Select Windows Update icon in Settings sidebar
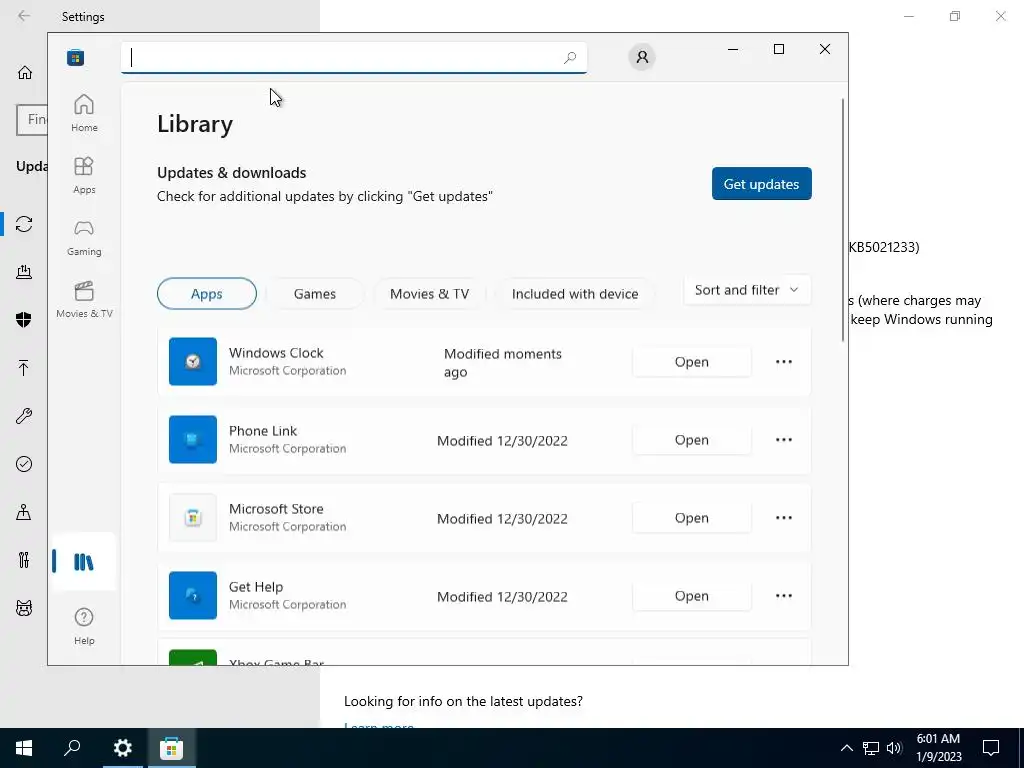Screen dimensions: 1024x768 (x=24, y=224)
